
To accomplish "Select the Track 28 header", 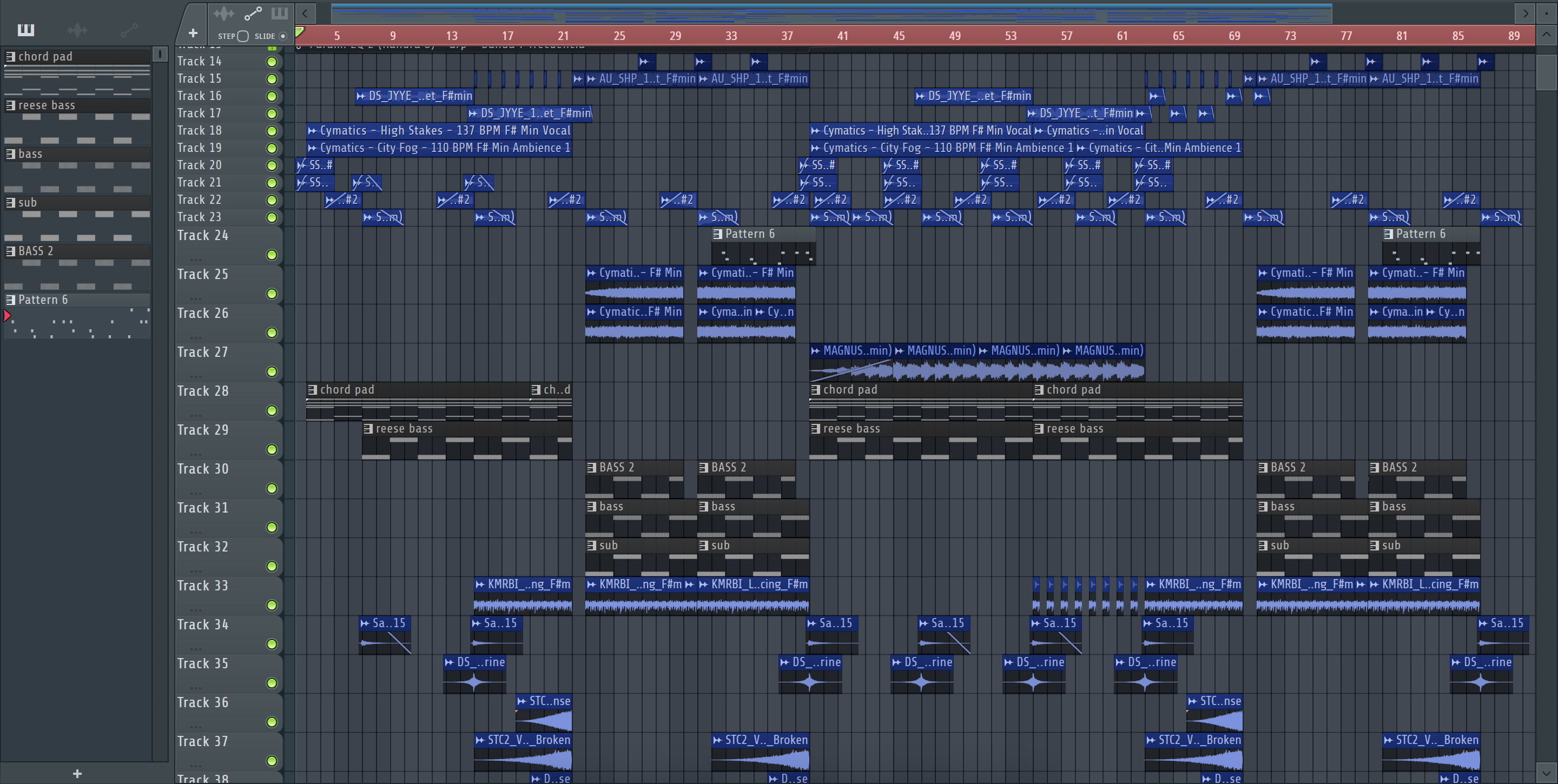I will pyautogui.click(x=229, y=401).
